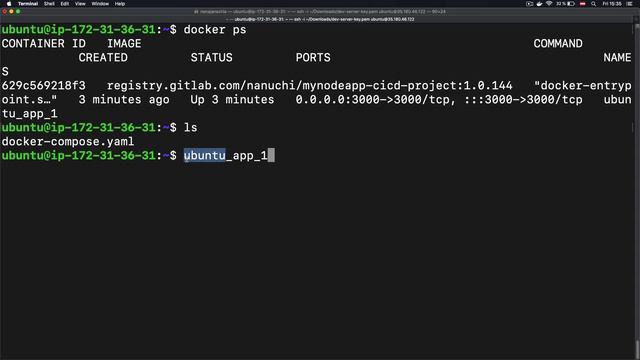Click the STATUS column header
Screen dimensions: 640x360
point(211,58)
